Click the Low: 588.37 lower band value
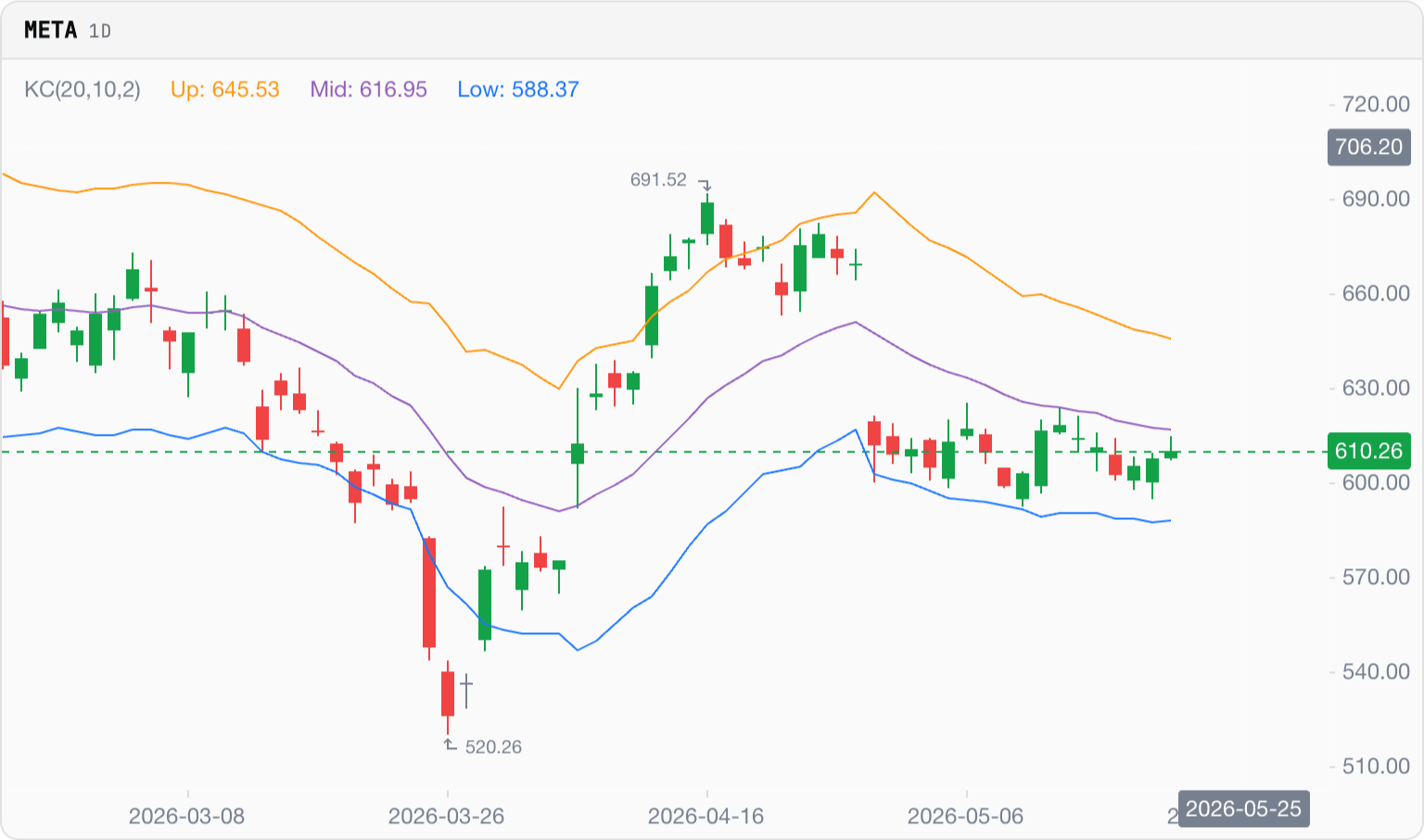 tap(518, 89)
